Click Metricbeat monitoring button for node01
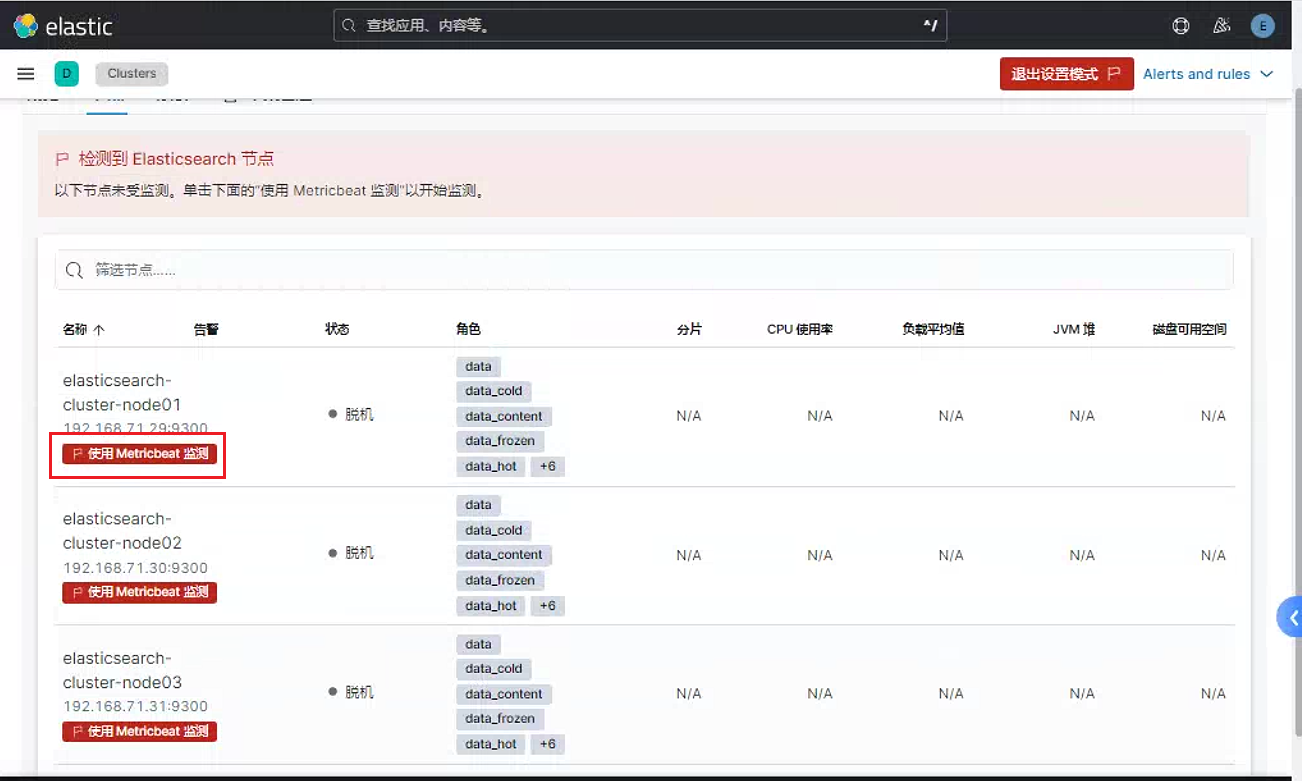 pos(140,454)
